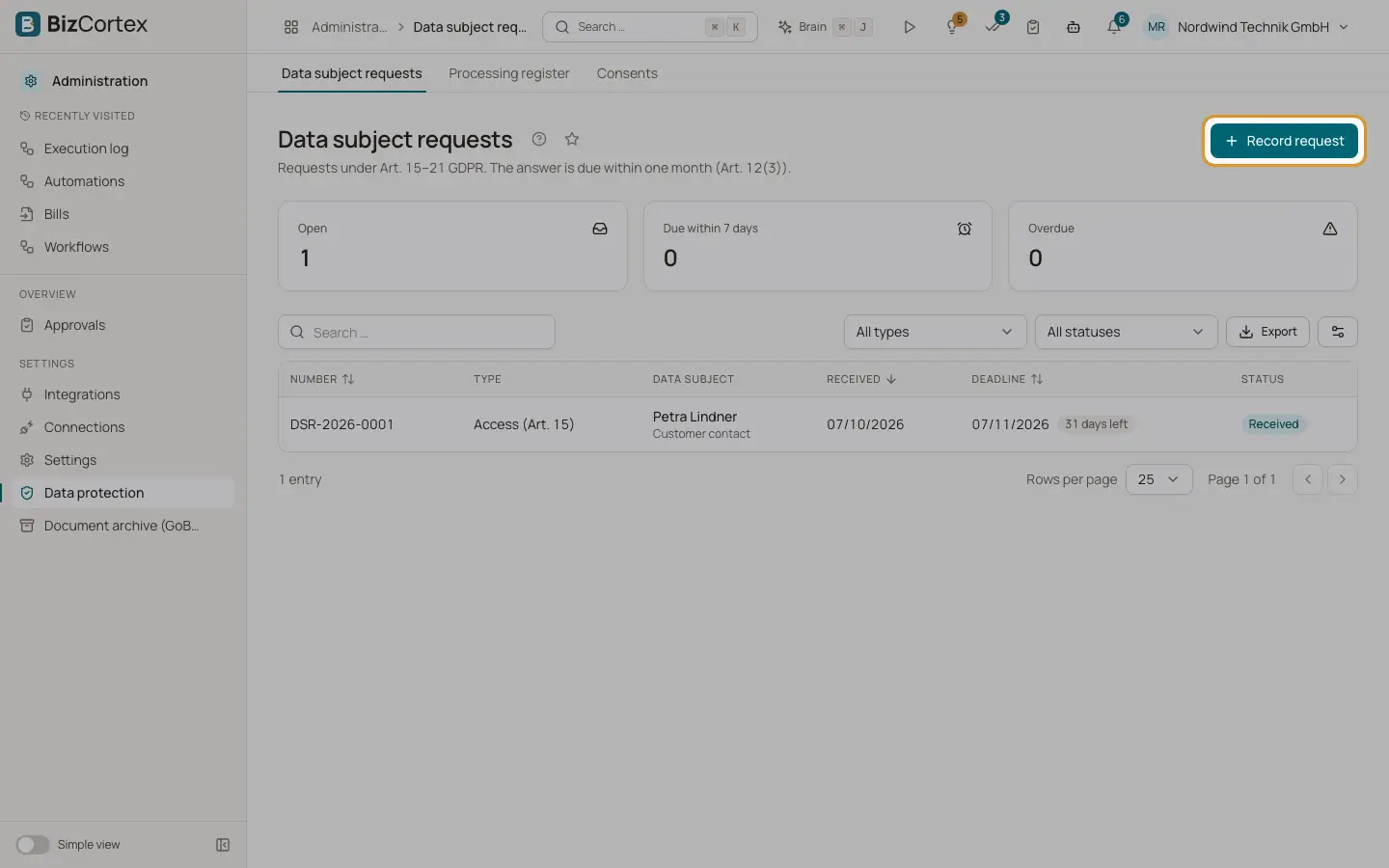The height and width of the screenshot is (868, 1389).
Task: Click the global search box in the top bar
Action: [x=650, y=27]
